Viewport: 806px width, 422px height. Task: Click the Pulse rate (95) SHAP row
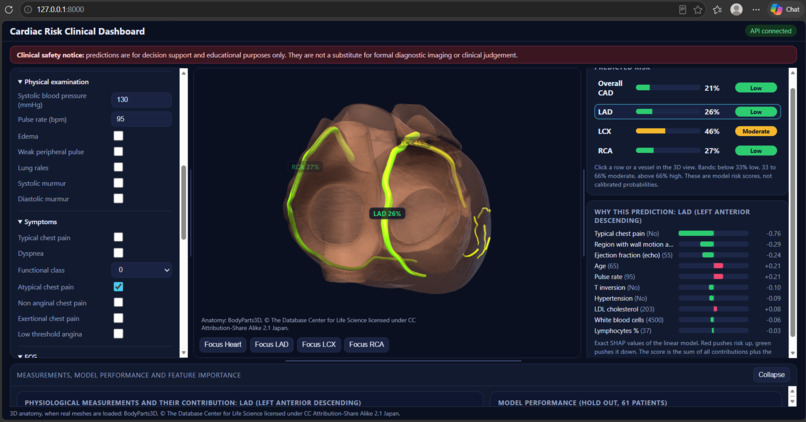(x=687, y=277)
